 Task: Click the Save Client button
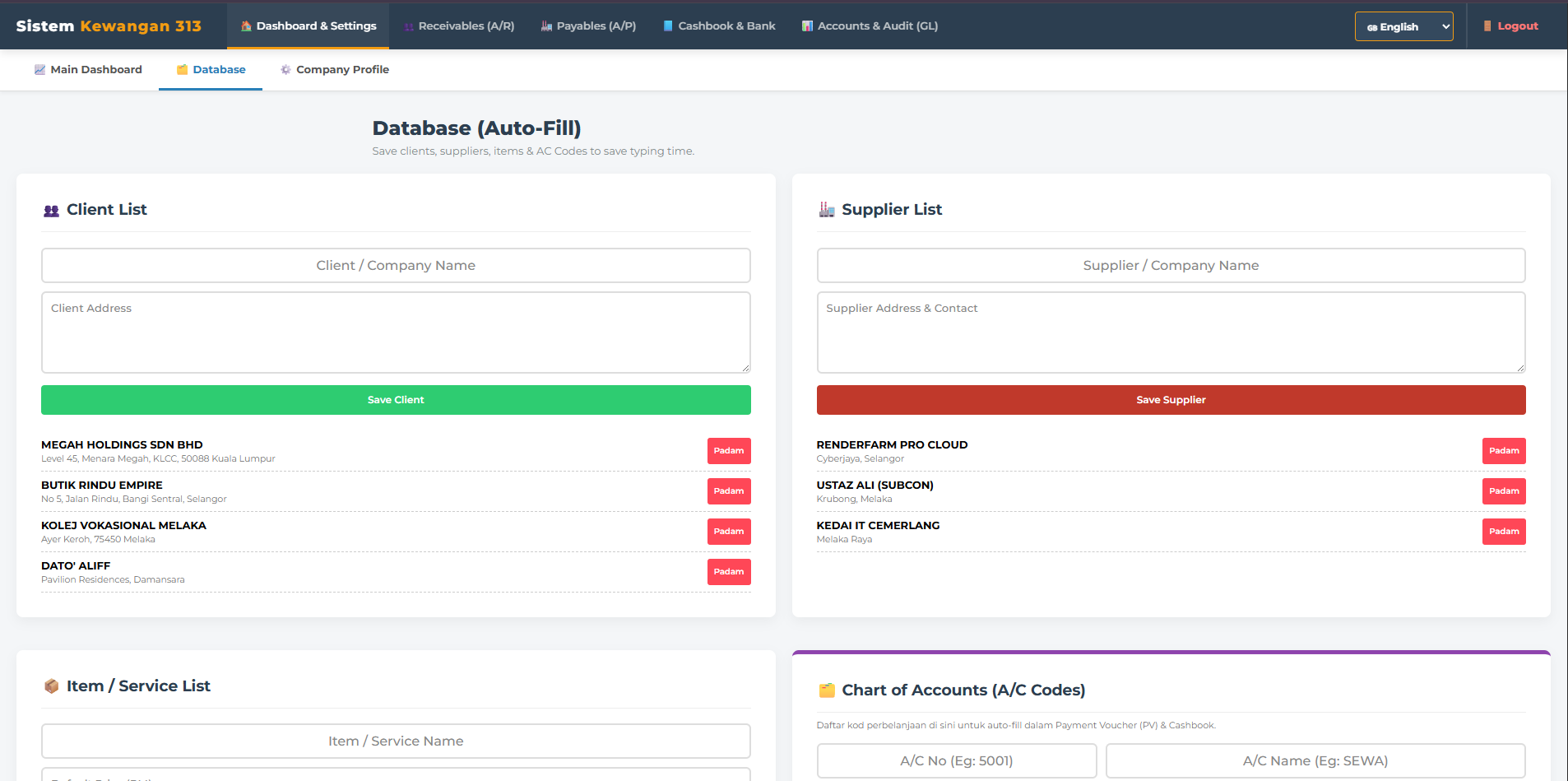tap(396, 399)
